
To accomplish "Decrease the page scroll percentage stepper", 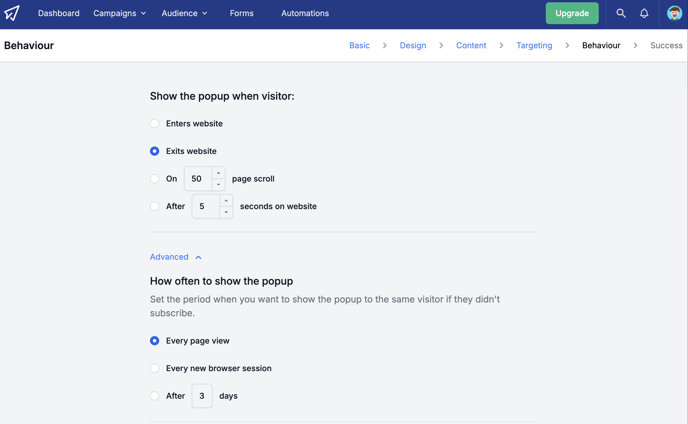I will tap(218, 184).
